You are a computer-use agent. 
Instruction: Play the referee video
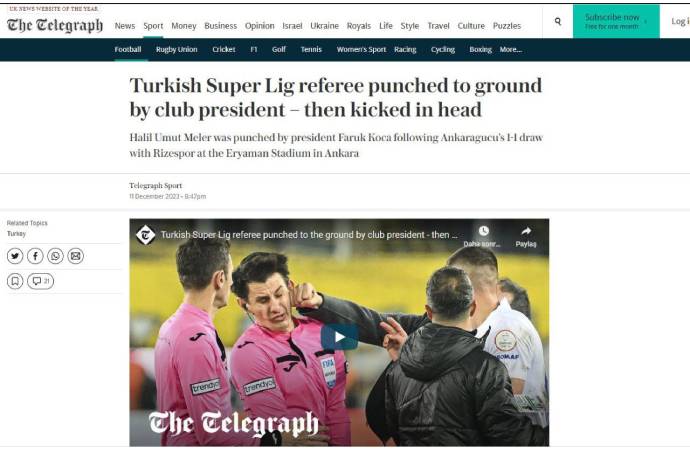[x=339, y=337]
